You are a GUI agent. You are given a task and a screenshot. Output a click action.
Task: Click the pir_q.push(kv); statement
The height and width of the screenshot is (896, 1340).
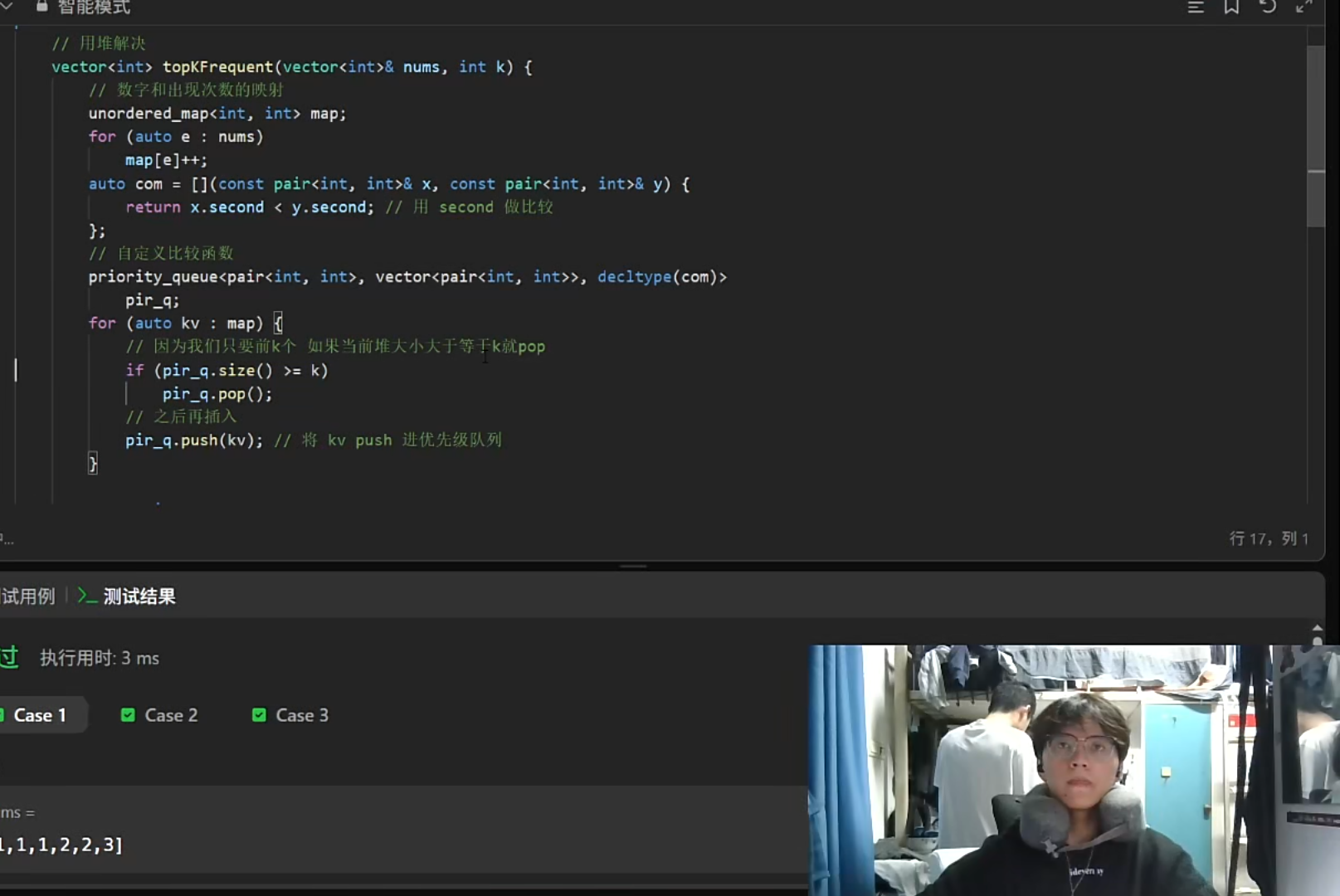tap(194, 441)
